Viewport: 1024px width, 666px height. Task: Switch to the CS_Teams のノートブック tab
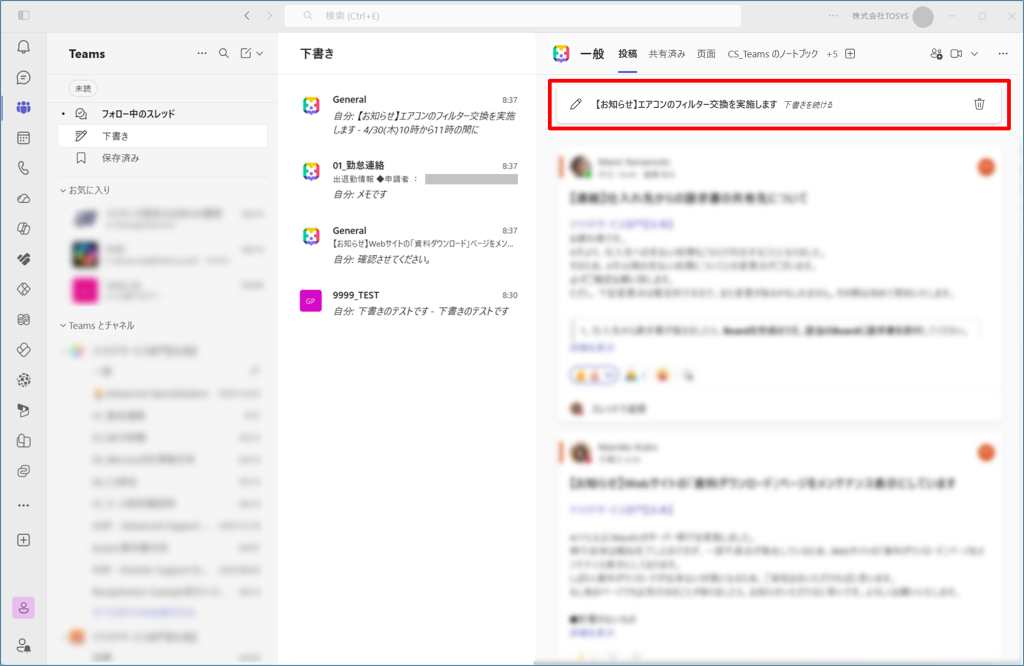coord(772,54)
